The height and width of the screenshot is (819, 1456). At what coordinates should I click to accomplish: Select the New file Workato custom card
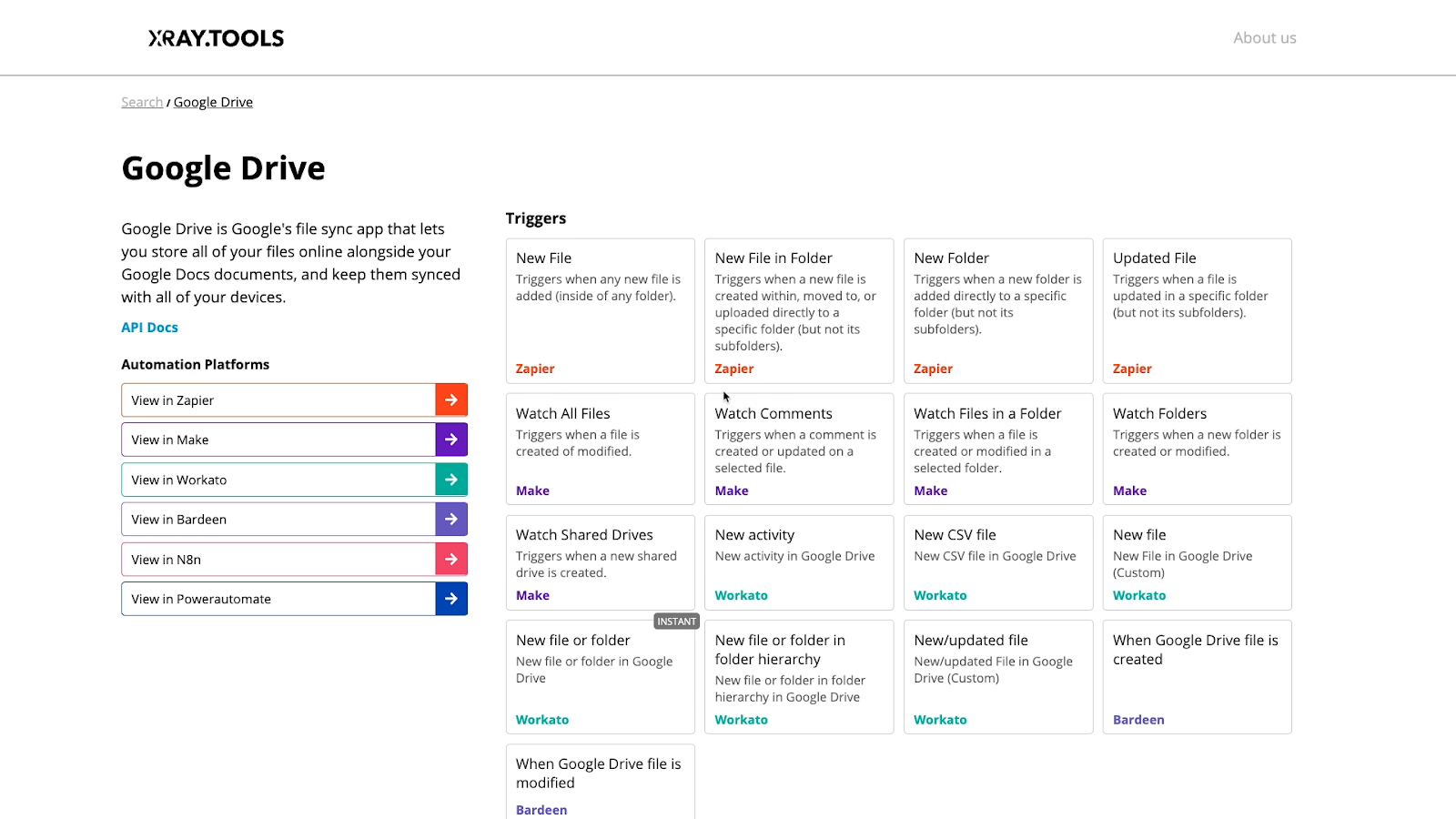pos(1198,563)
